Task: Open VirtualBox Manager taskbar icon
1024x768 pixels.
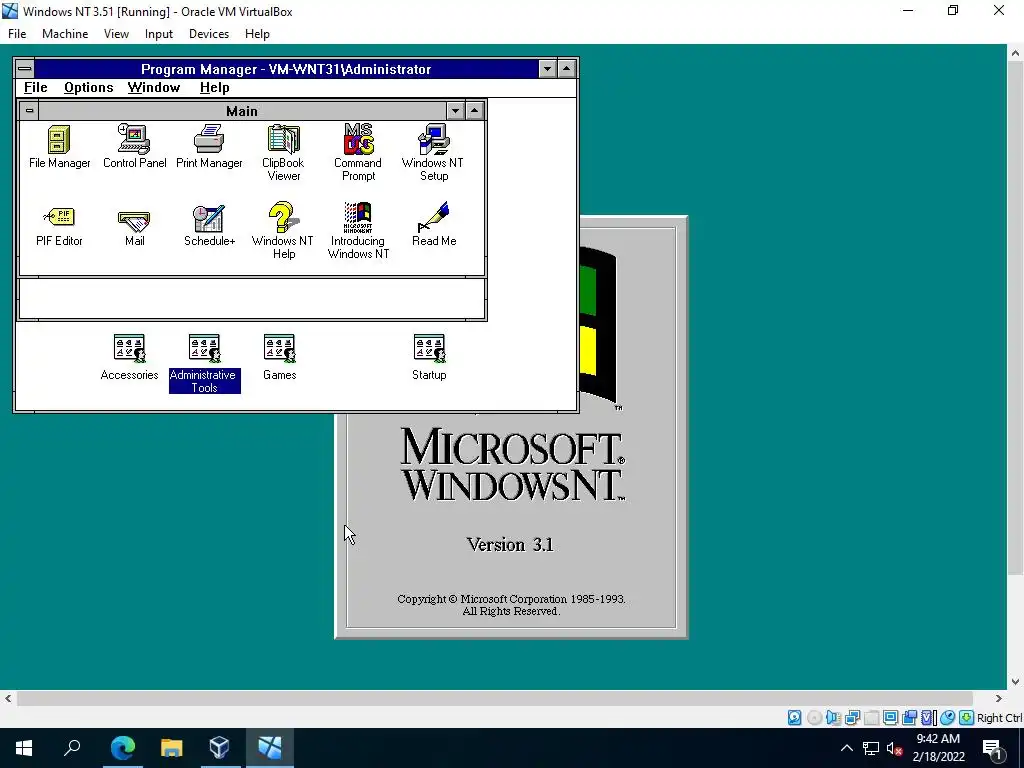Action: pyautogui.click(x=219, y=748)
